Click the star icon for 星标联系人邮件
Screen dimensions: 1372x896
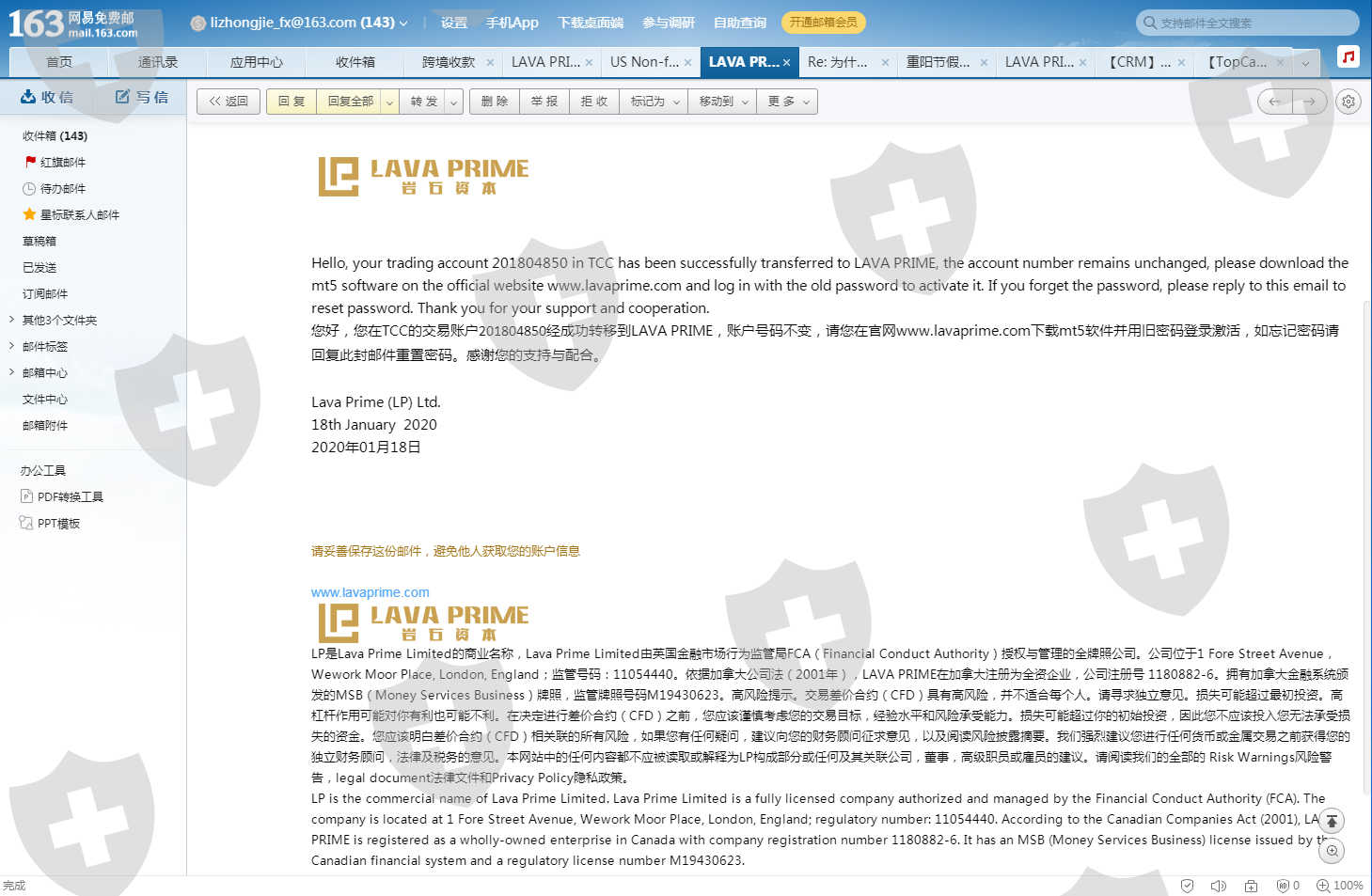click(x=29, y=214)
